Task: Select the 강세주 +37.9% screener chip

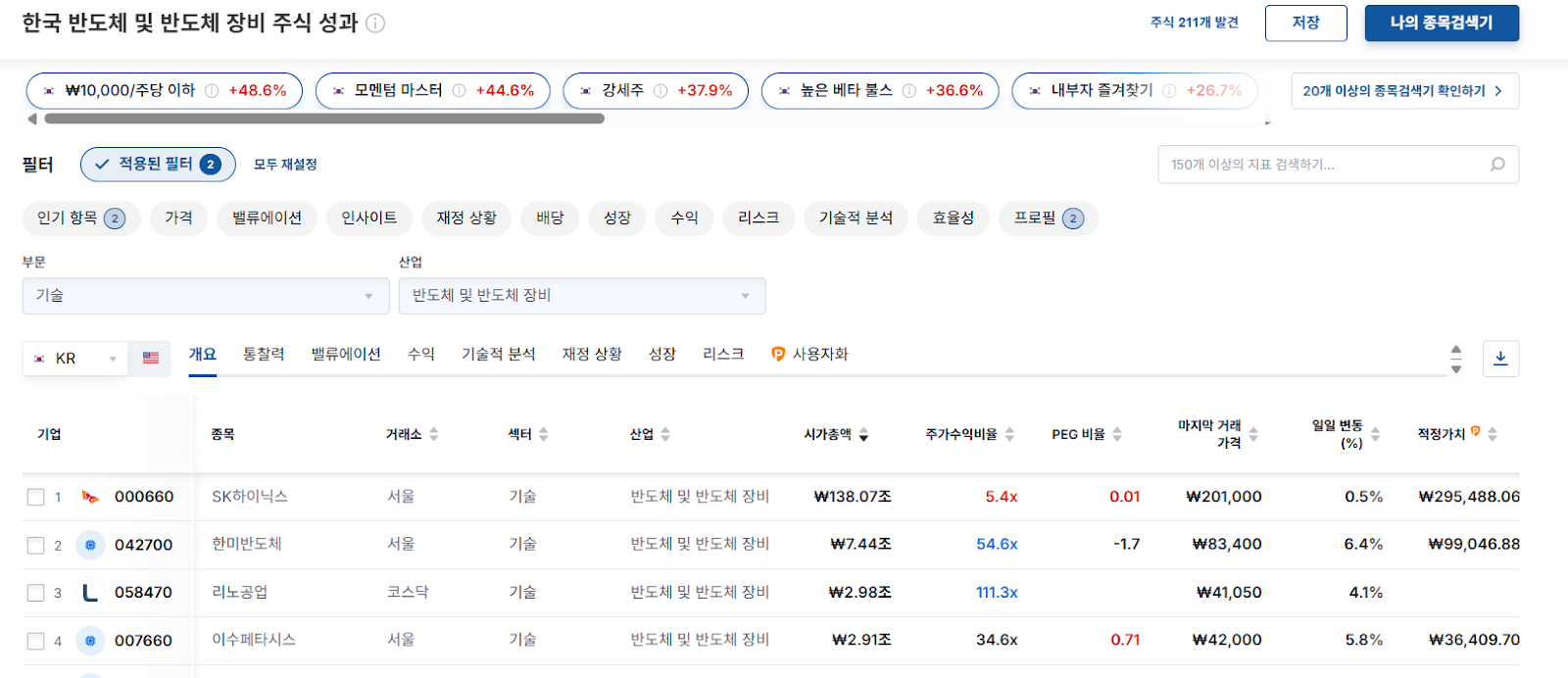Action: (656, 91)
